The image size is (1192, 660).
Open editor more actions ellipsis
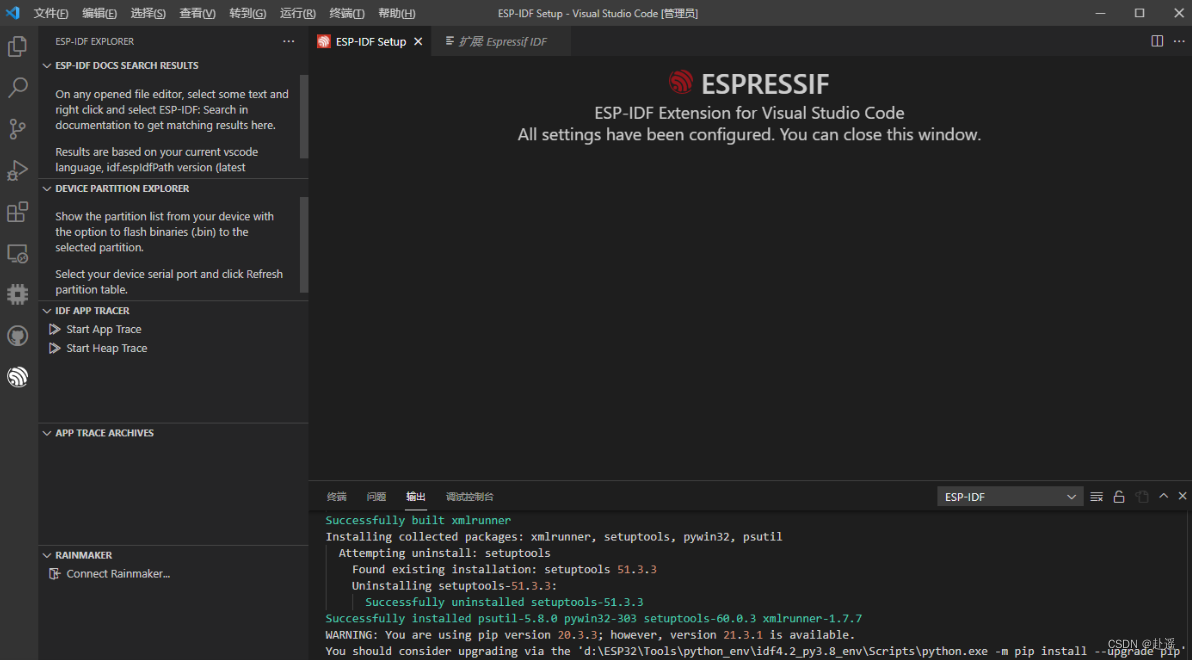point(1179,41)
